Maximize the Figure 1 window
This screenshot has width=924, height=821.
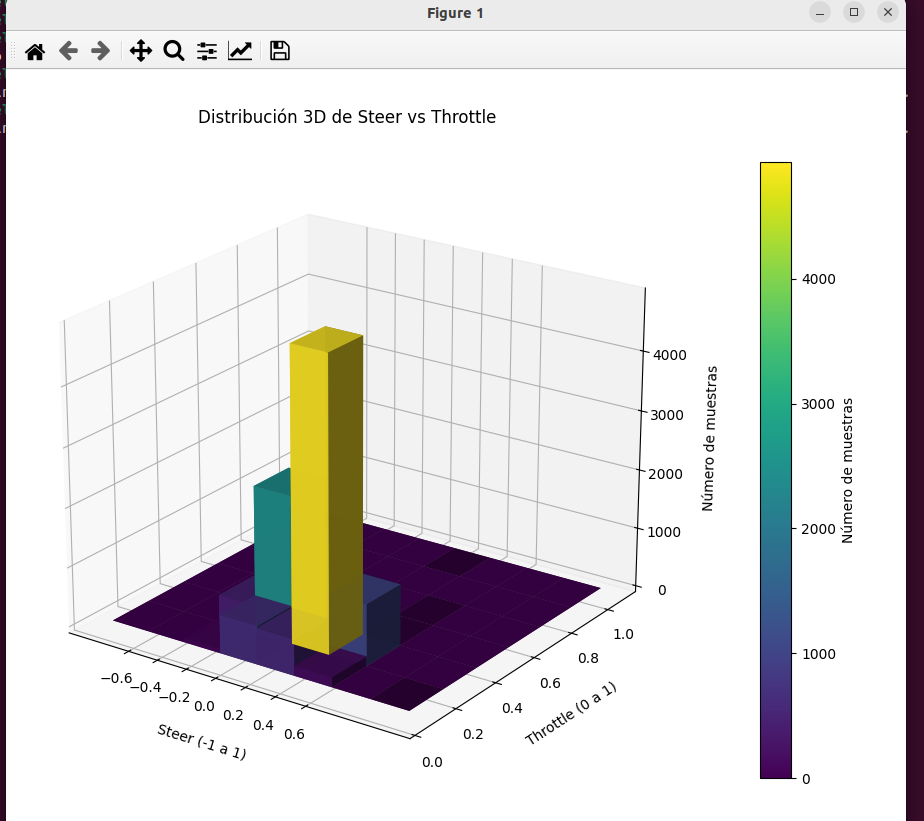point(856,12)
